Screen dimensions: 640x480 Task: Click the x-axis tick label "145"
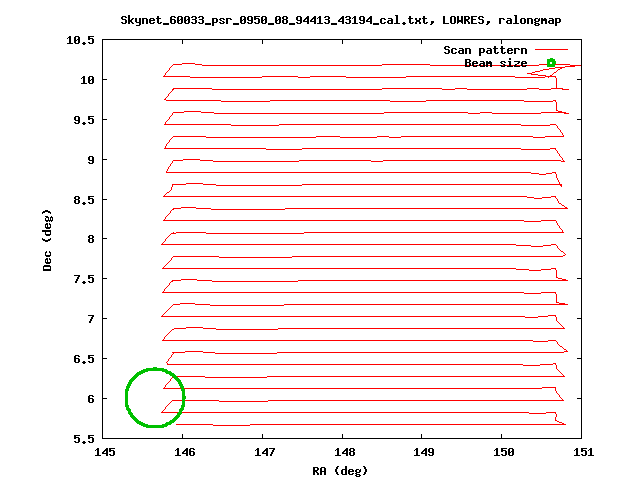tap(105, 452)
